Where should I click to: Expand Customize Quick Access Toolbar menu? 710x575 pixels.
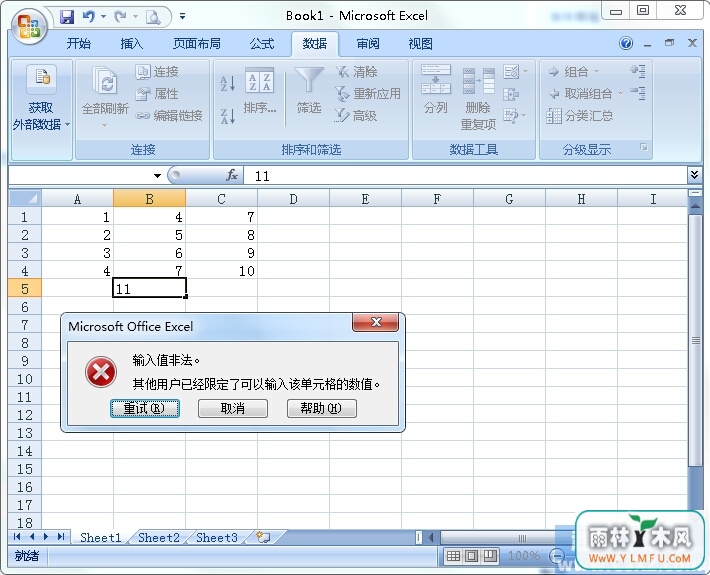182,17
